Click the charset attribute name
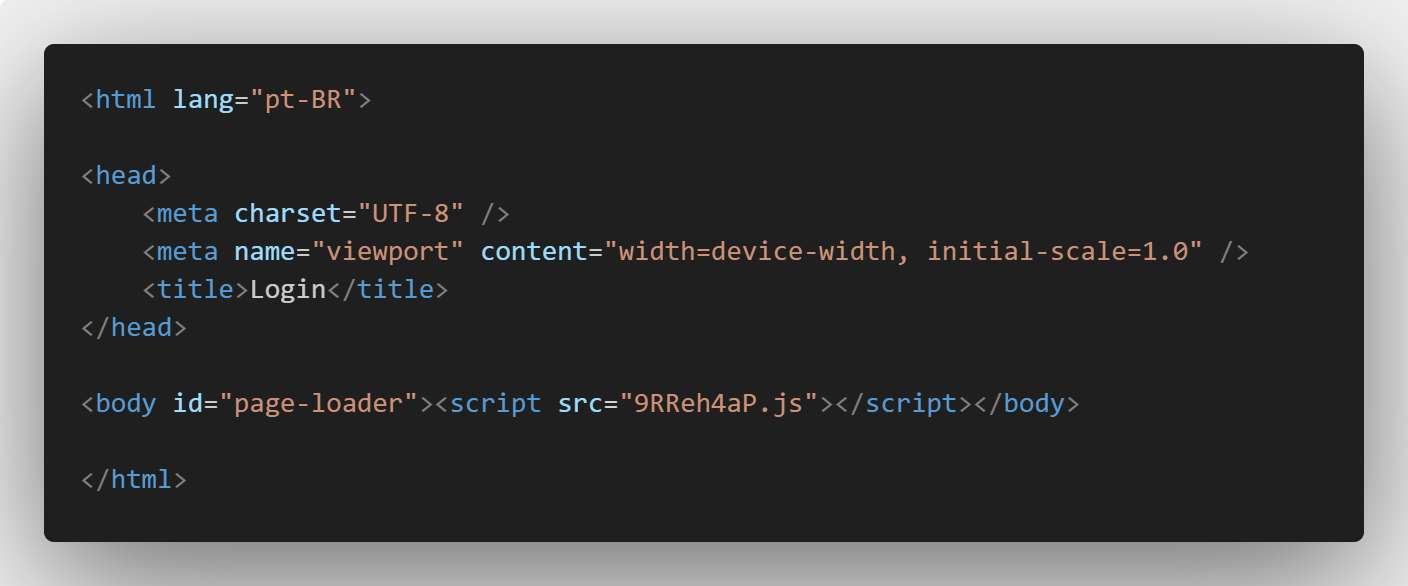The height and width of the screenshot is (586, 1408). coord(288,214)
